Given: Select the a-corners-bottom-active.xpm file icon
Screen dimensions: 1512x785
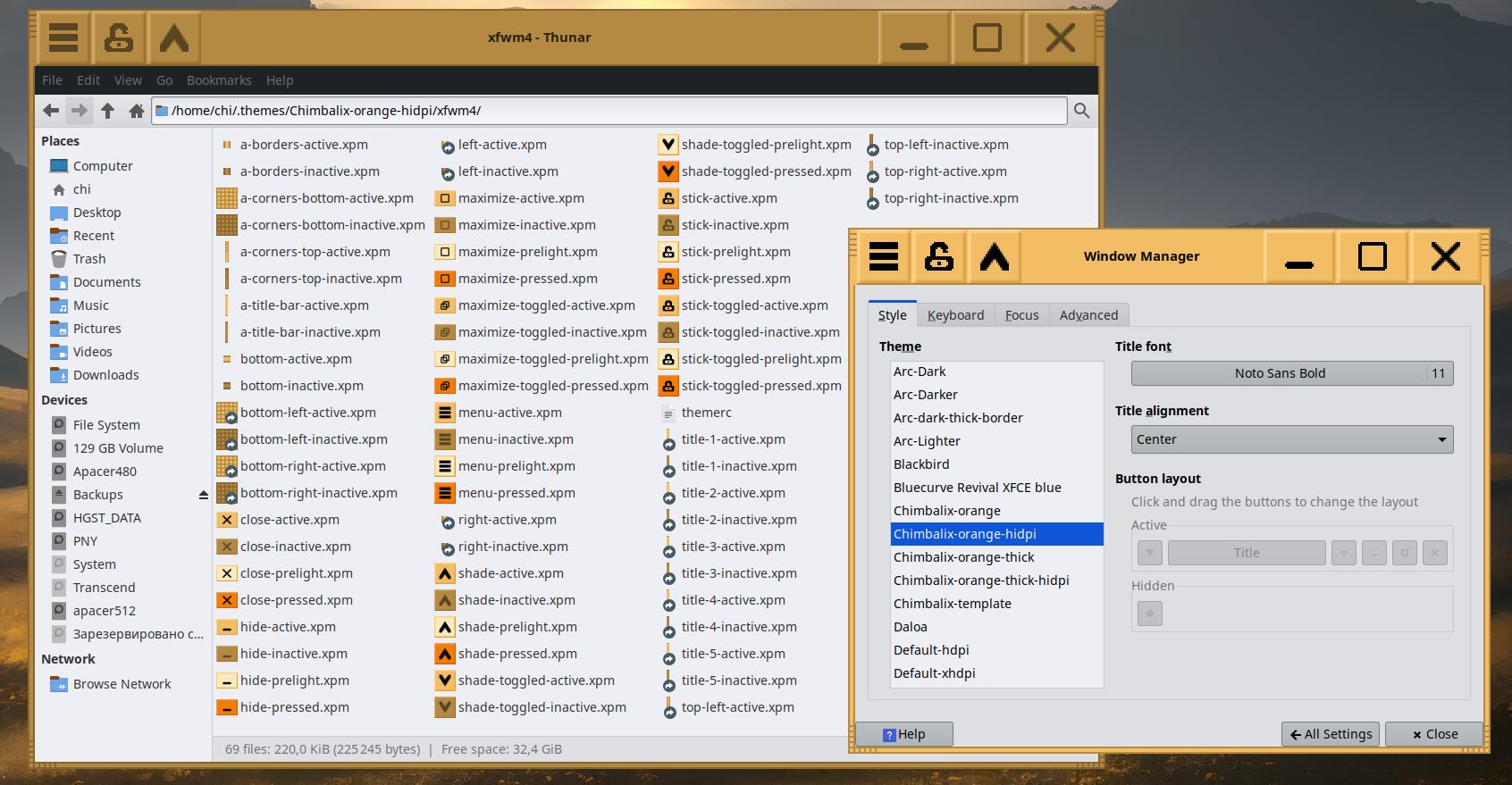Looking at the screenshot, I should (227, 198).
